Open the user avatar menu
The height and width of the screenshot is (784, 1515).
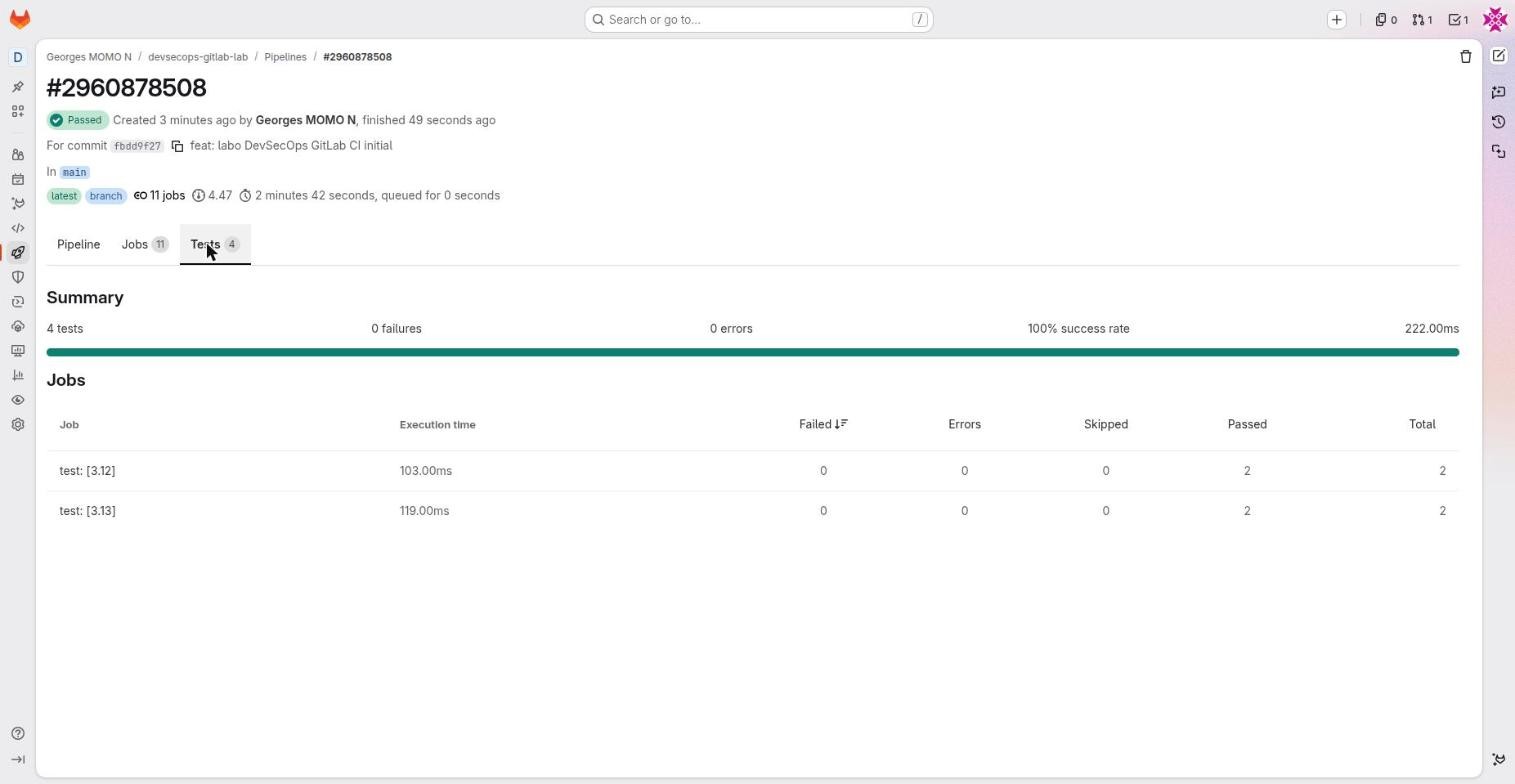(x=1495, y=19)
